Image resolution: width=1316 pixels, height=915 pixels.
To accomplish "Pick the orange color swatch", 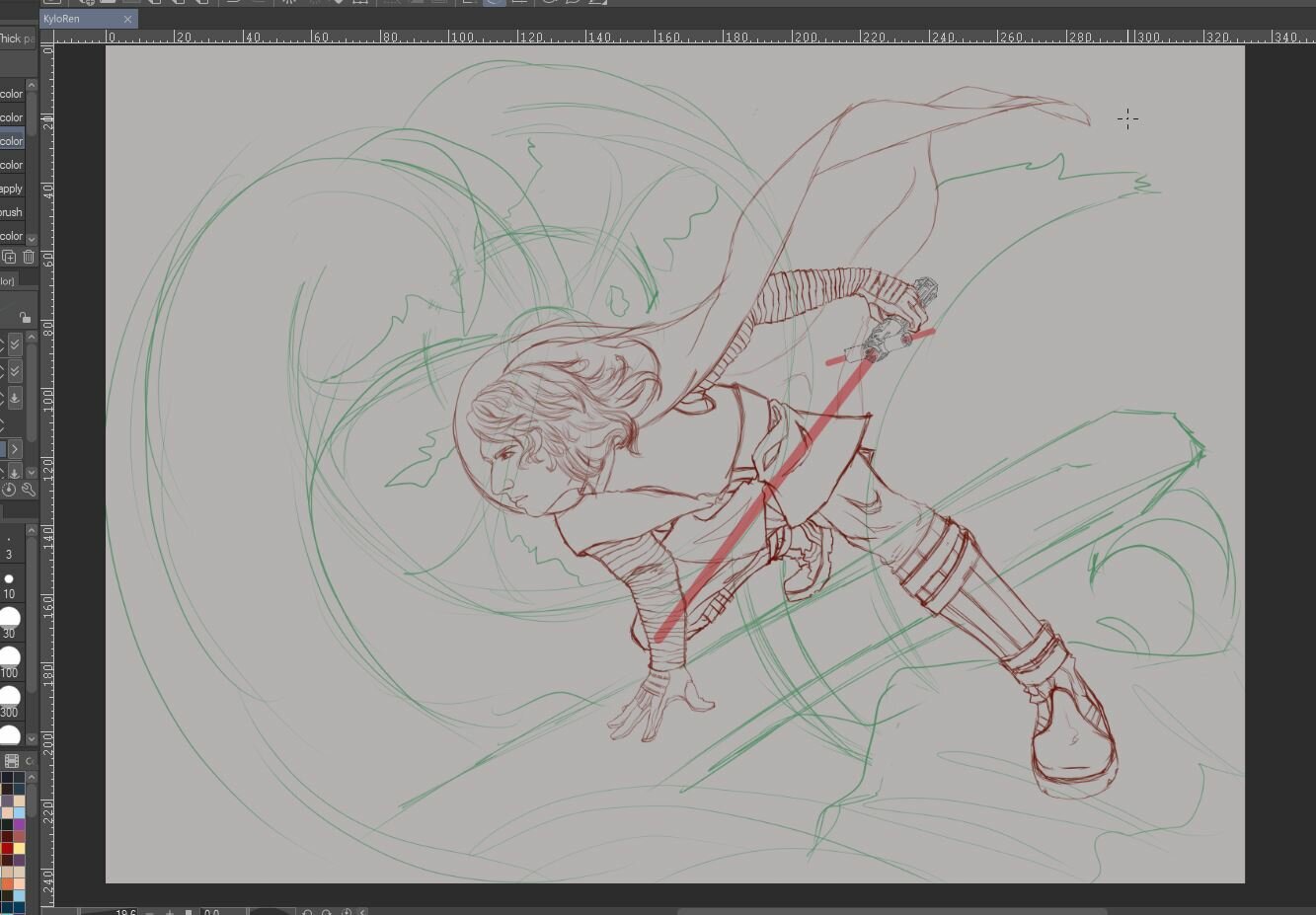I will pos(7,883).
